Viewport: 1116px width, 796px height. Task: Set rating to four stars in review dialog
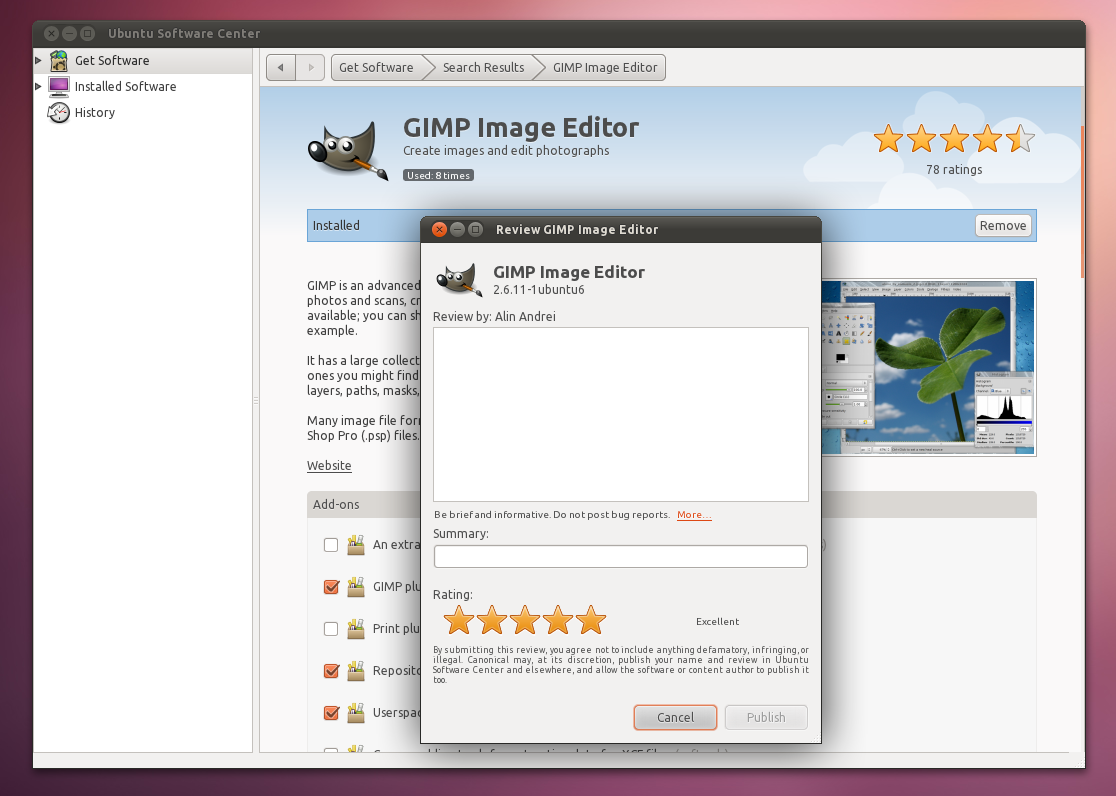(558, 620)
